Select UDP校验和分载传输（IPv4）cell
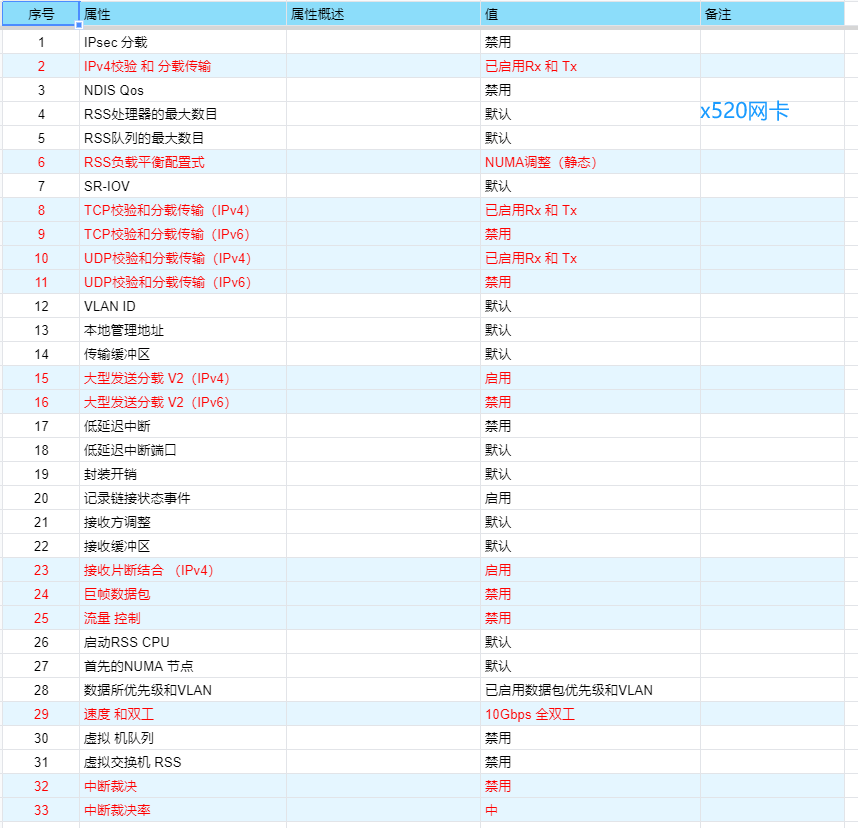Viewport: 858px width, 828px height. click(x=183, y=258)
